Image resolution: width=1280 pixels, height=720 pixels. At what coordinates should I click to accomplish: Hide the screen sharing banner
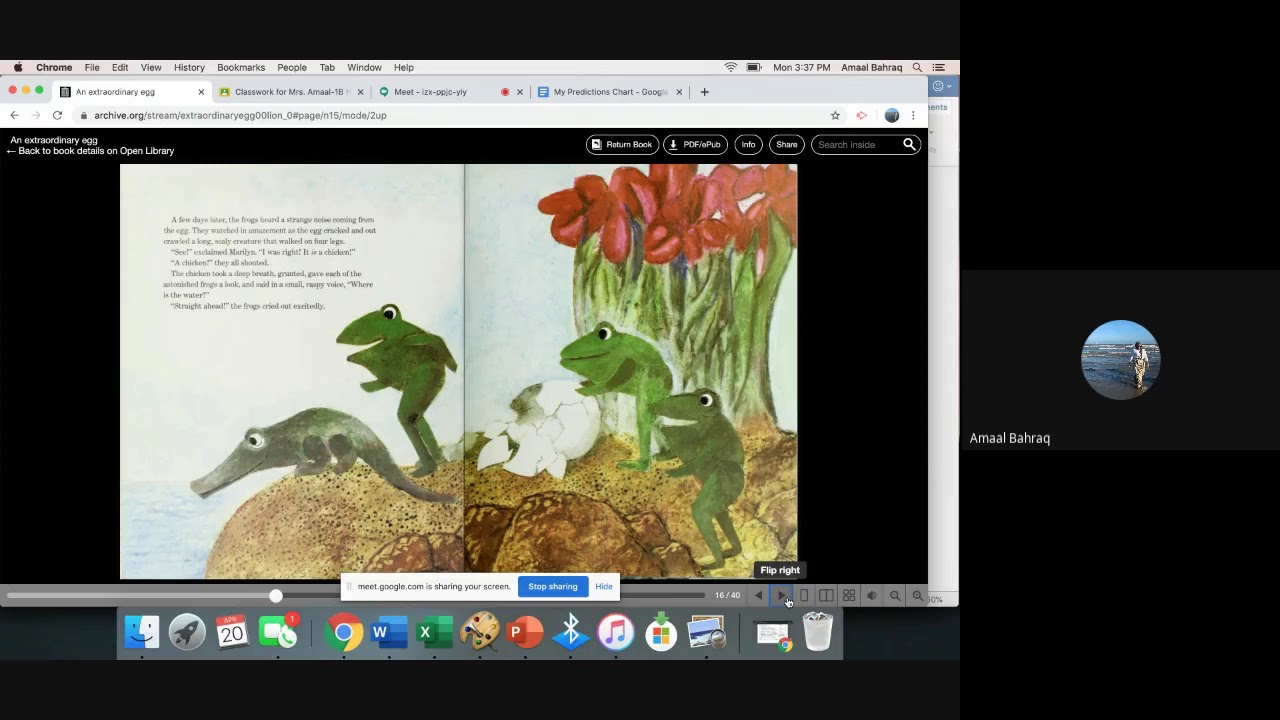pyautogui.click(x=604, y=587)
